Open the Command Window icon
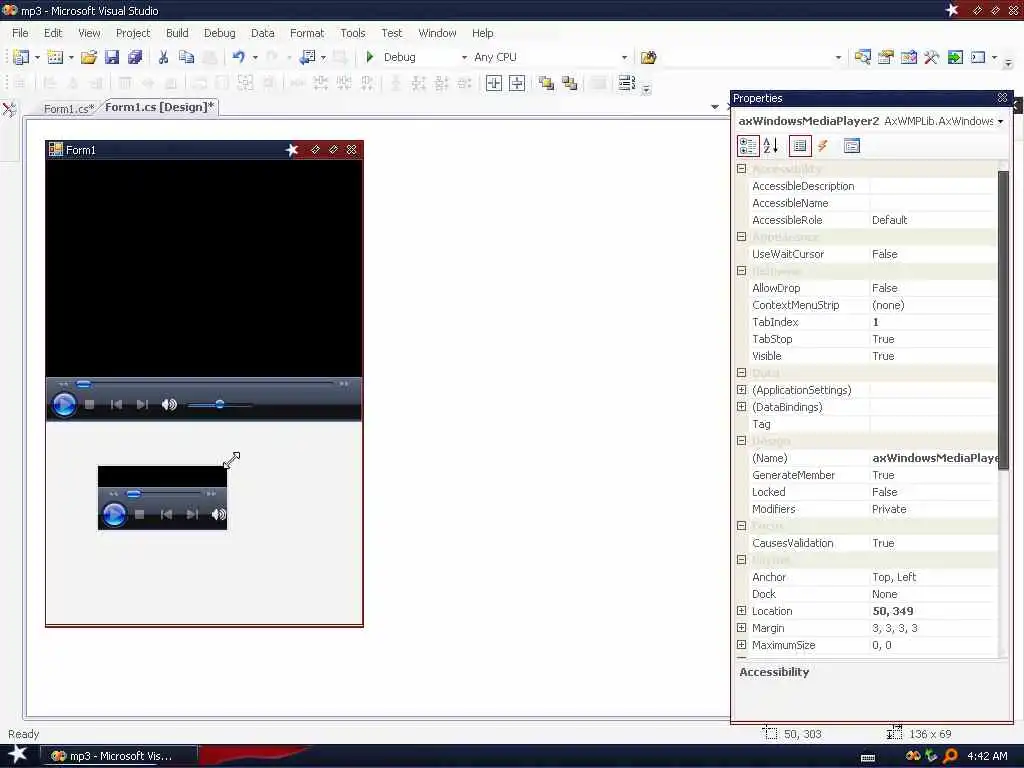 click(x=978, y=57)
